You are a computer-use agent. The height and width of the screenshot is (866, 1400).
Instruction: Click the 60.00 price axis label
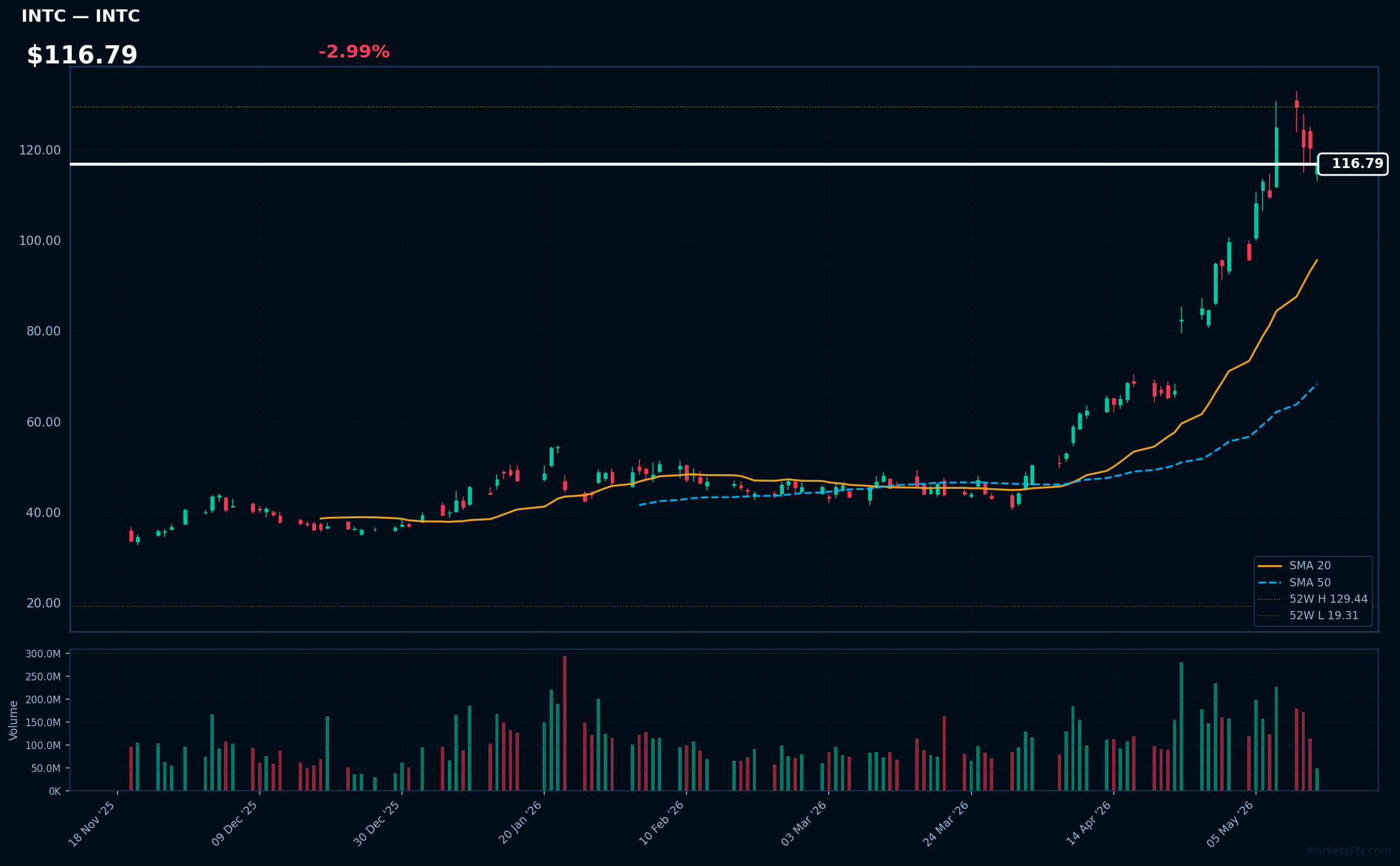click(x=43, y=422)
